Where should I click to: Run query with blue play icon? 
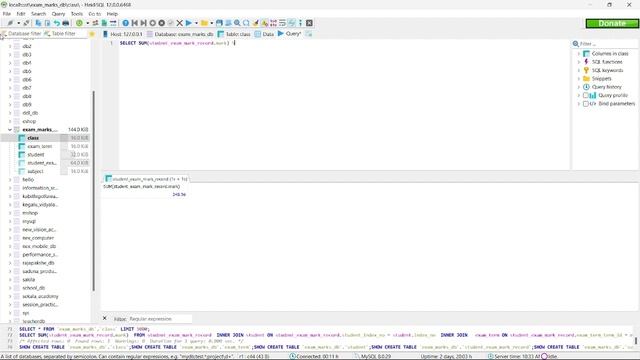pos(189,23)
